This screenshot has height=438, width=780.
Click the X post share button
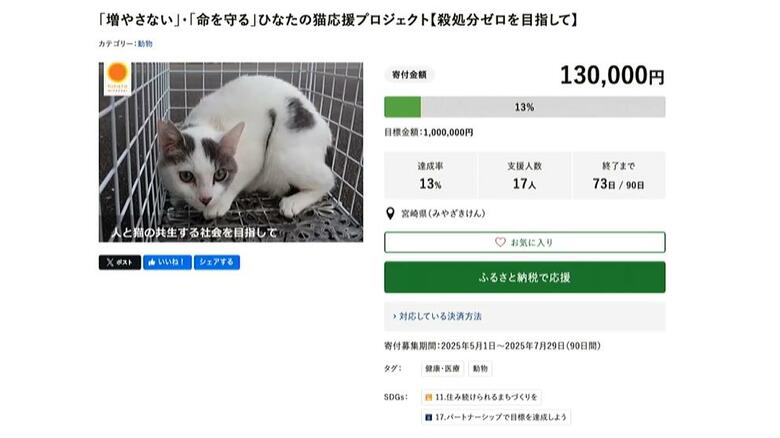click(119, 262)
